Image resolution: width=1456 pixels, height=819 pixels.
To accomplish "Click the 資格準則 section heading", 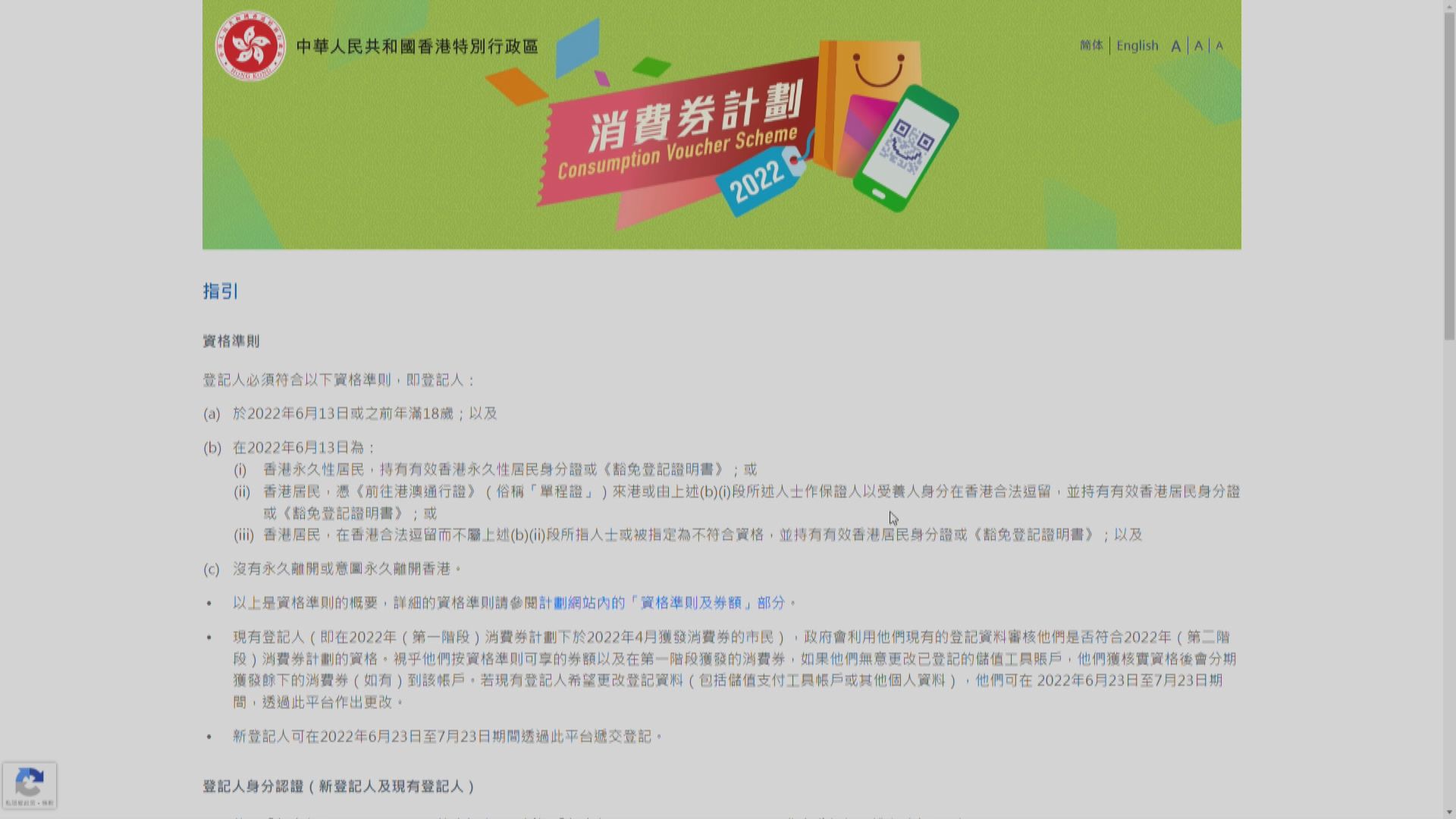I will click(x=231, y=341).
